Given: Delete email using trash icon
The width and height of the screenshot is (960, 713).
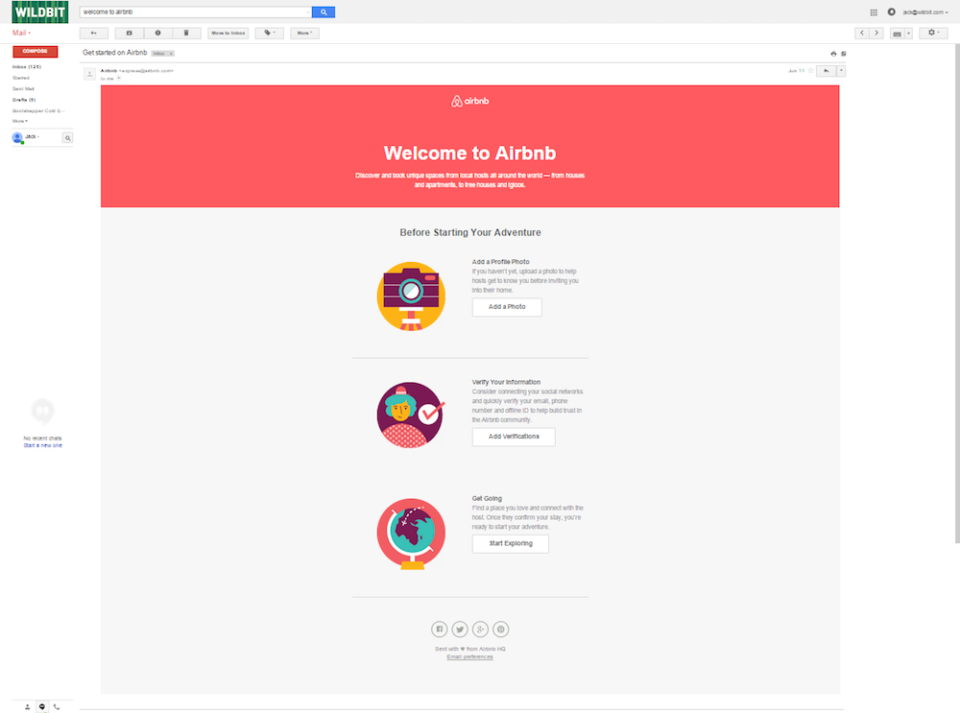Looking at the screenshot, I should pos(187,33).
